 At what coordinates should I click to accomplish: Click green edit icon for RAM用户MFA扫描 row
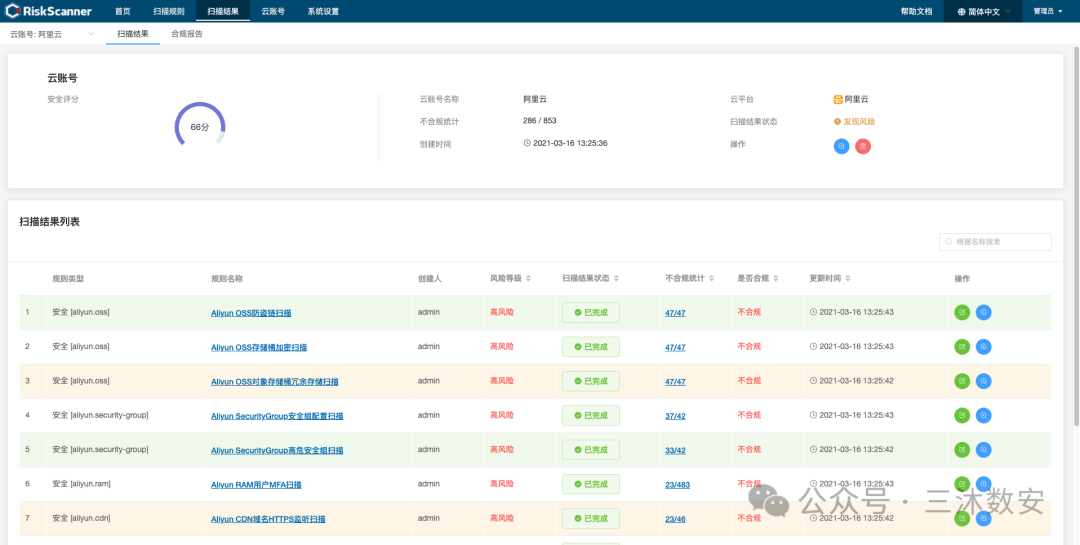(962, 484)
